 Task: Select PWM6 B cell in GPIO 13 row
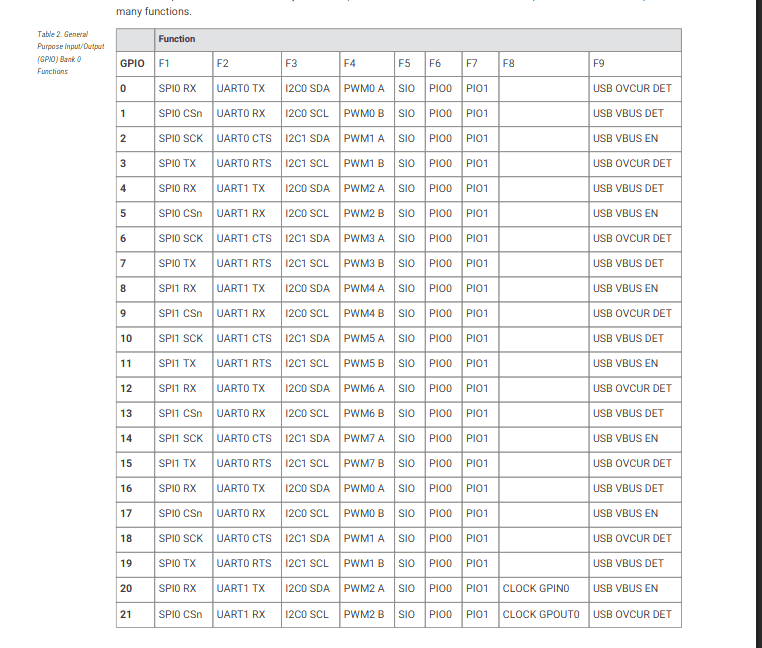(364, 413)
